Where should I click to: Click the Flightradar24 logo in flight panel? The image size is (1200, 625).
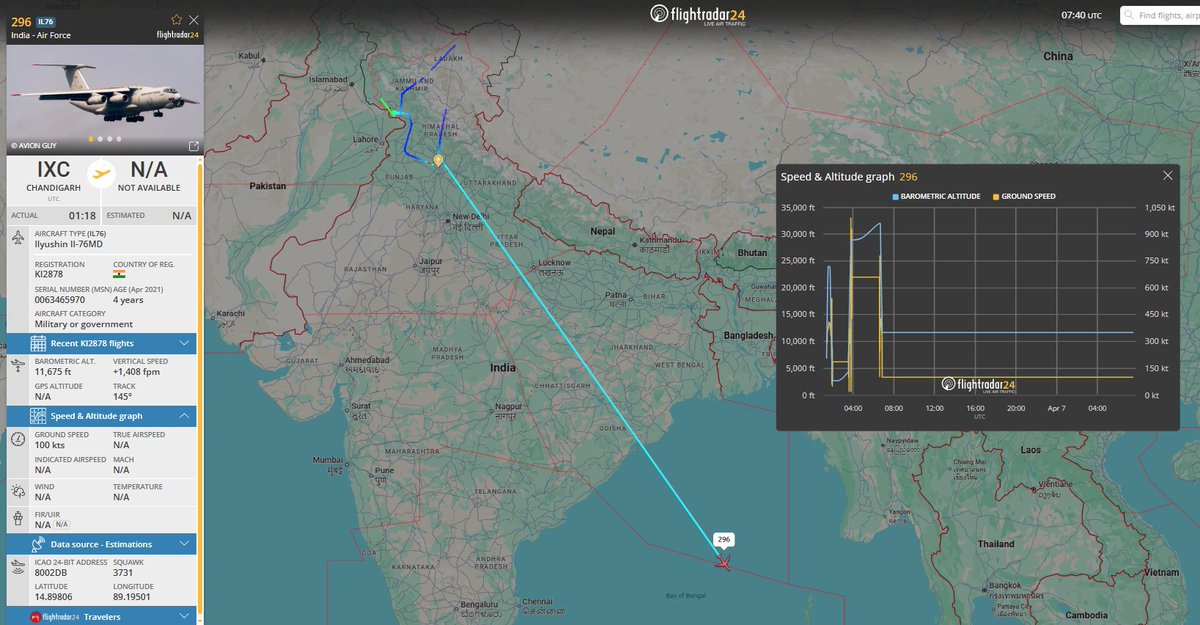pyautogui.click(x=179, y=34)
